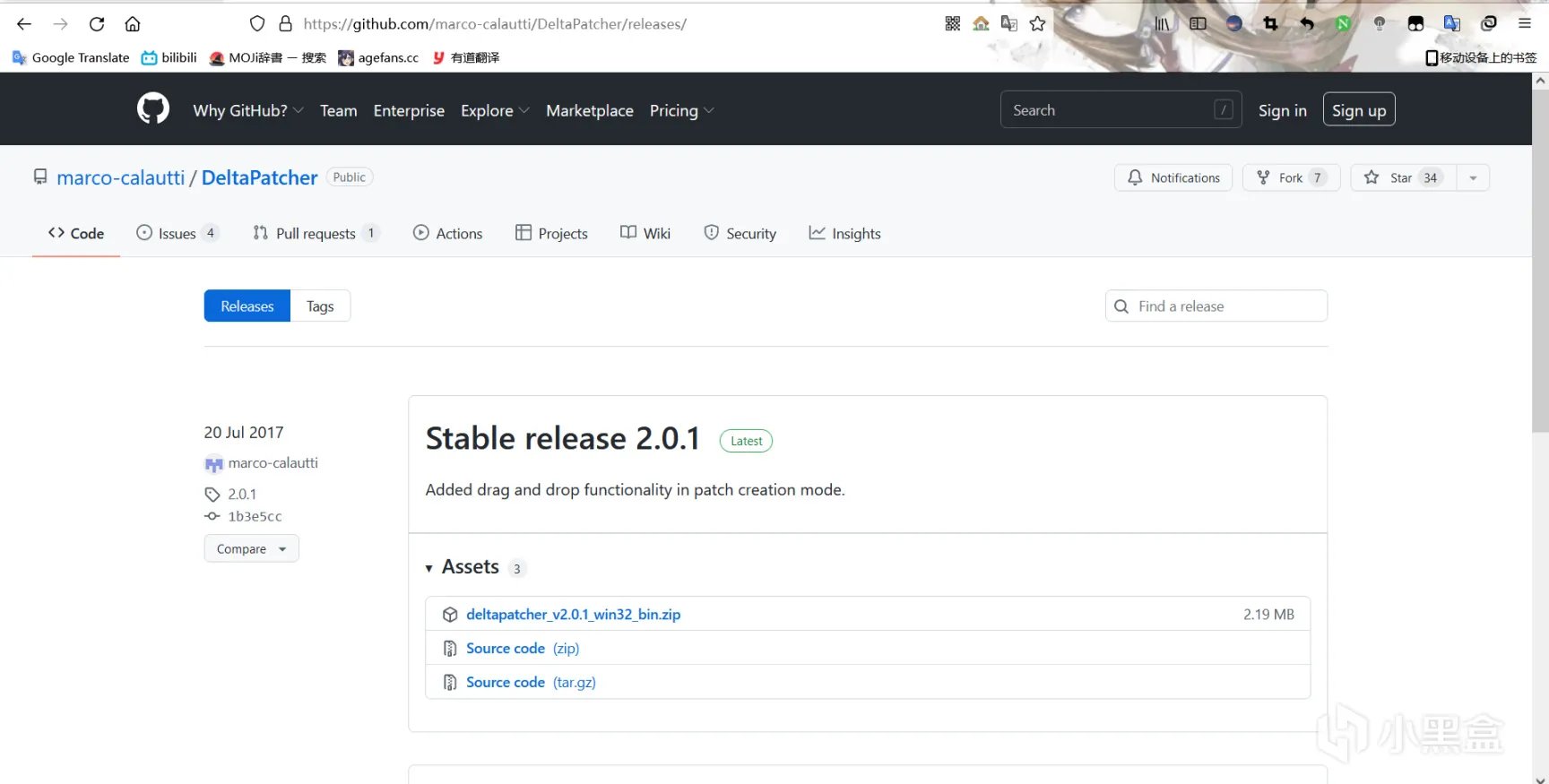This screenshot has width=1549, height=784.
Task: Open the Notifications button
Action: coord(1173,177)
